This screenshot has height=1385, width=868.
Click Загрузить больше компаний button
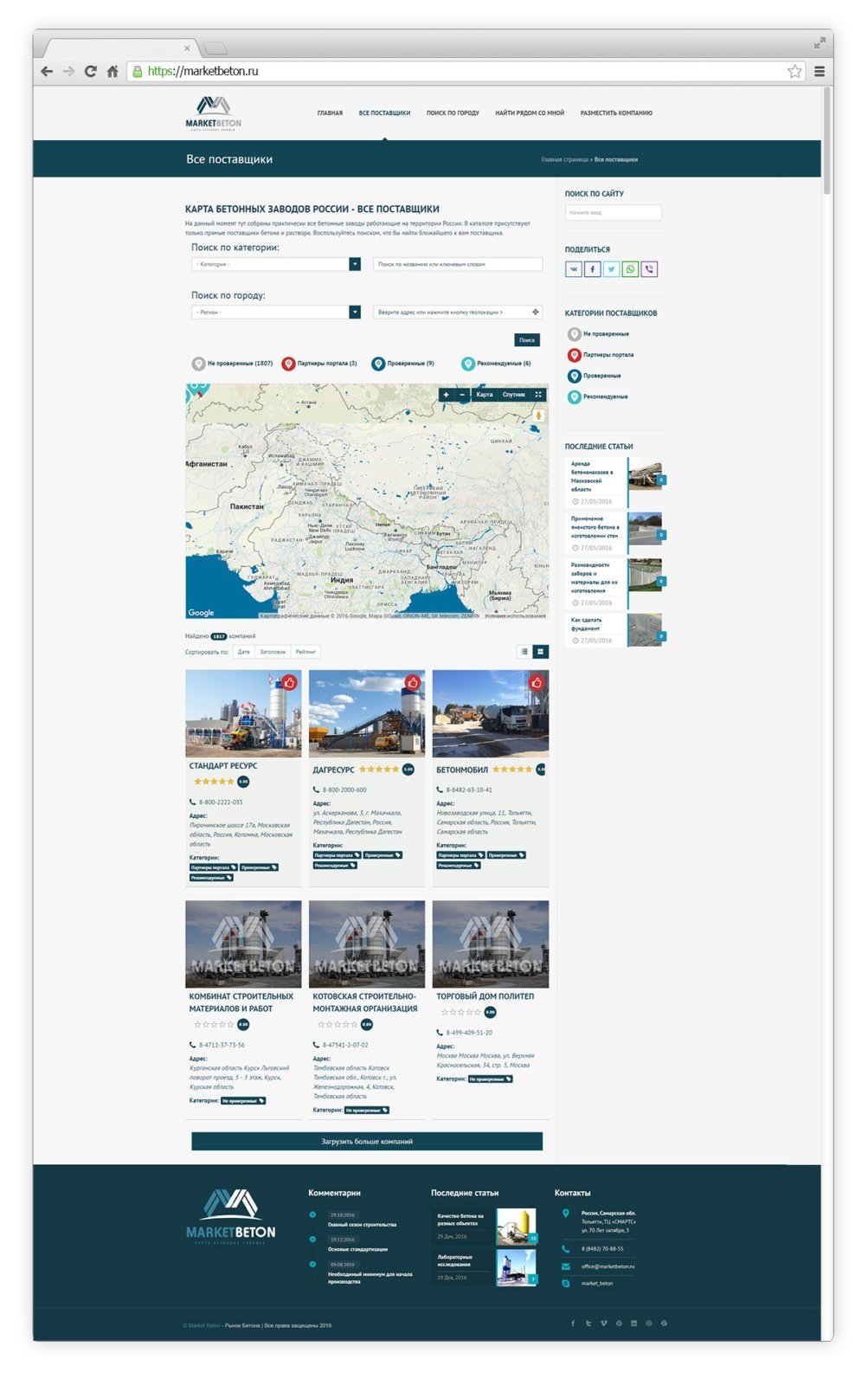367,1142
